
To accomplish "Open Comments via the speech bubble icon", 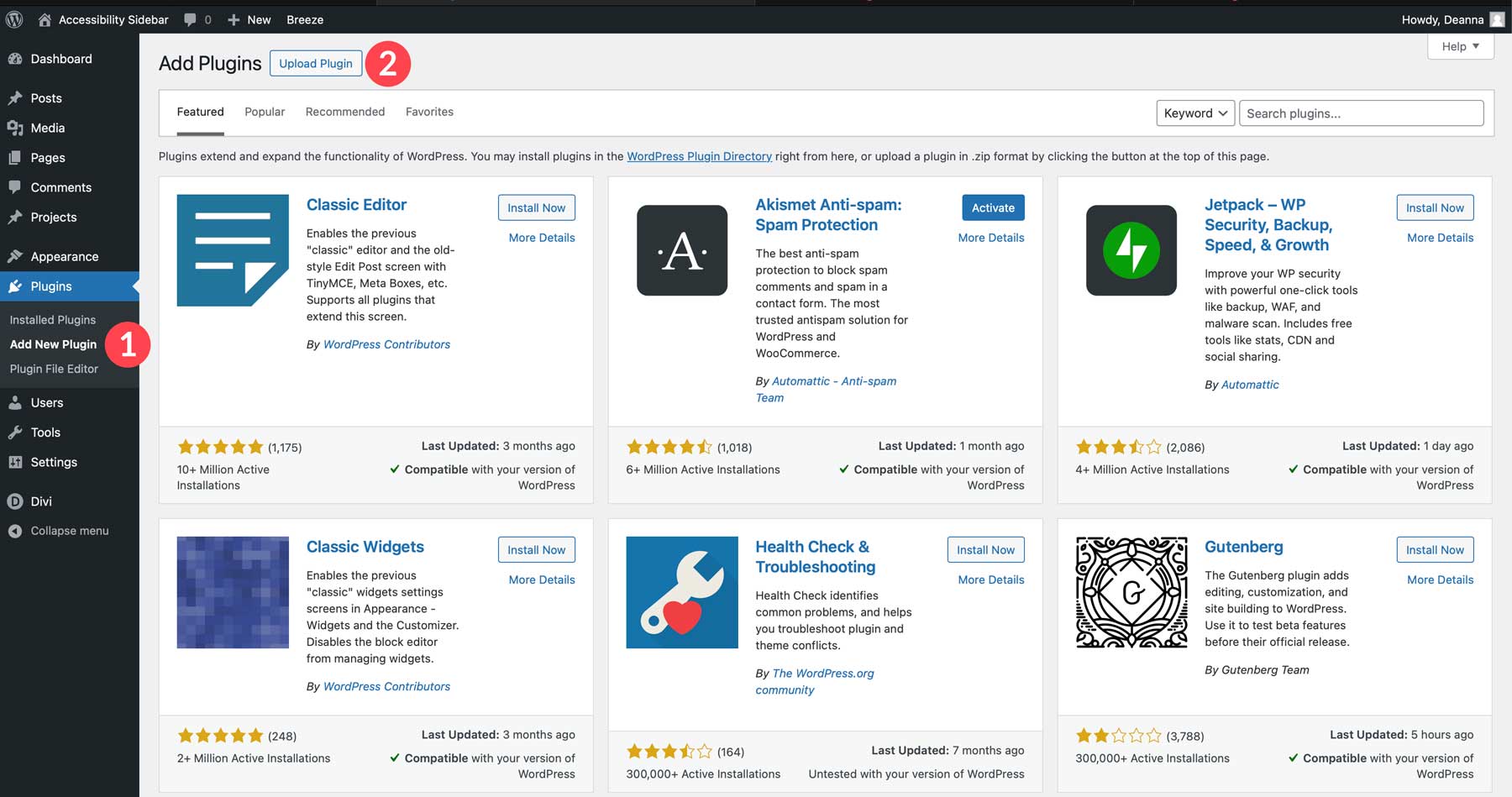I will 17,186.
